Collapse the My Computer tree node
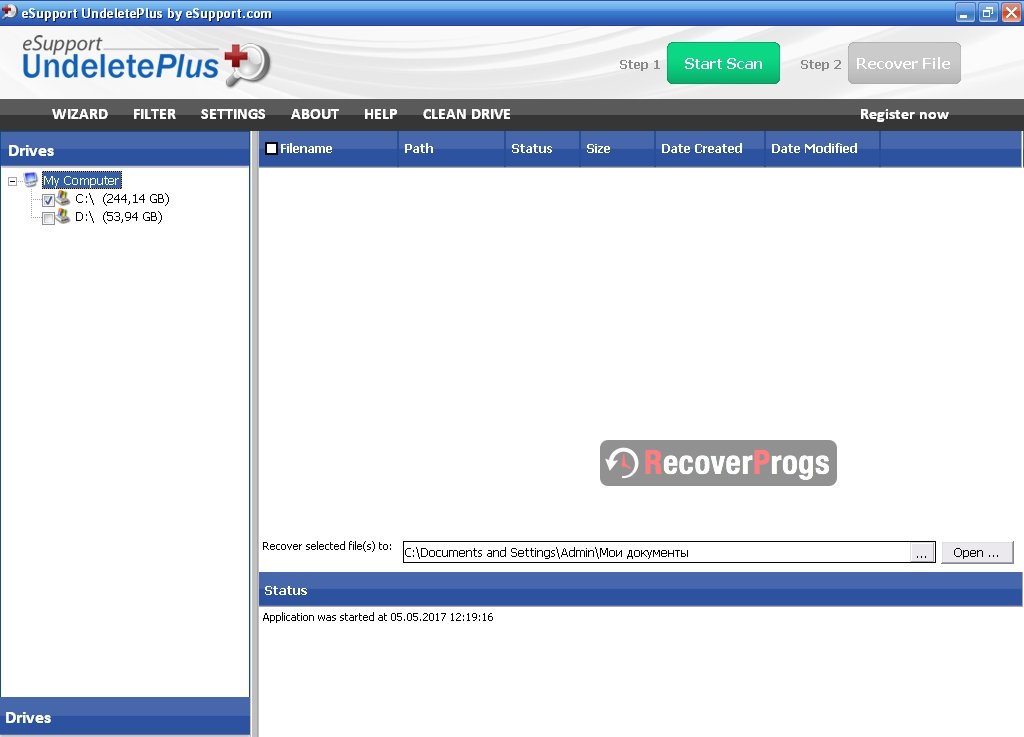This screenshot has height=737, width=1024. [x=12, y=181]
